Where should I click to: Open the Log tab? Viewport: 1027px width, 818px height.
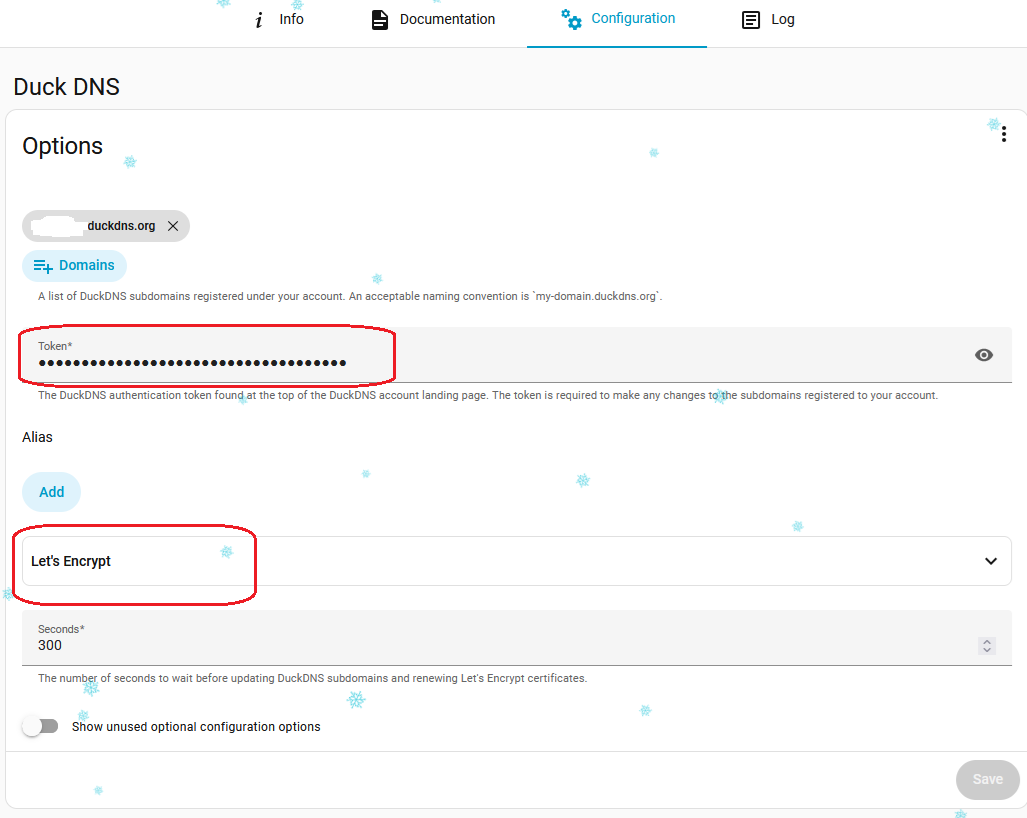pyautogui.click(x=768, y=20)
